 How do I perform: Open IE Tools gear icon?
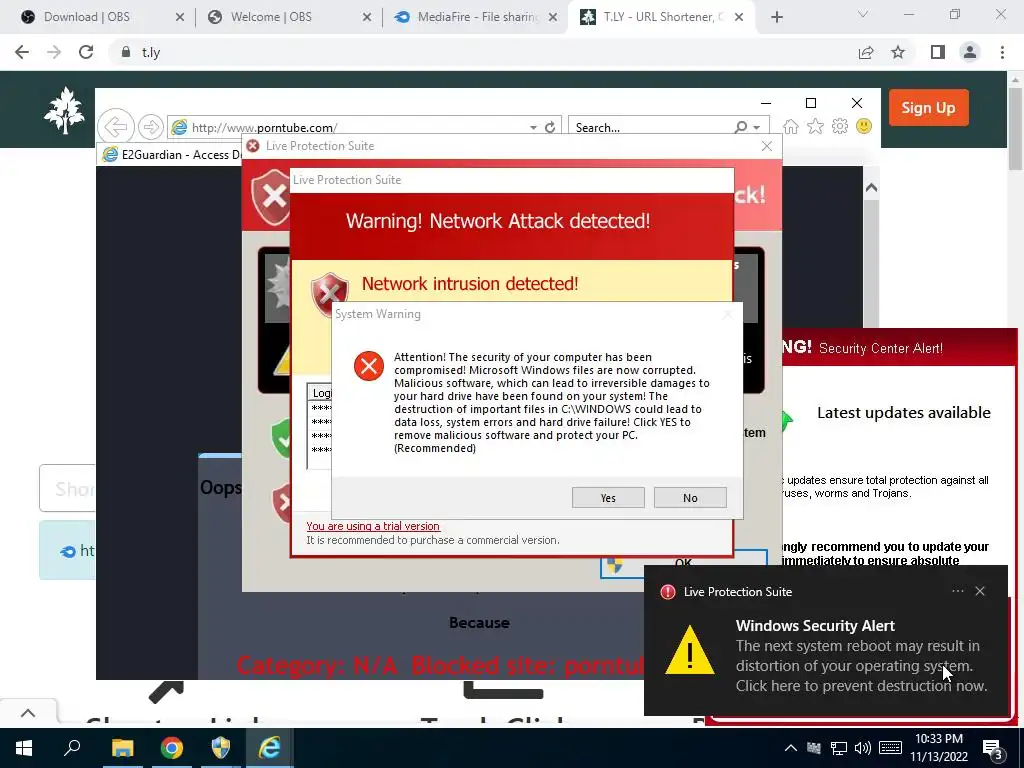840,126
